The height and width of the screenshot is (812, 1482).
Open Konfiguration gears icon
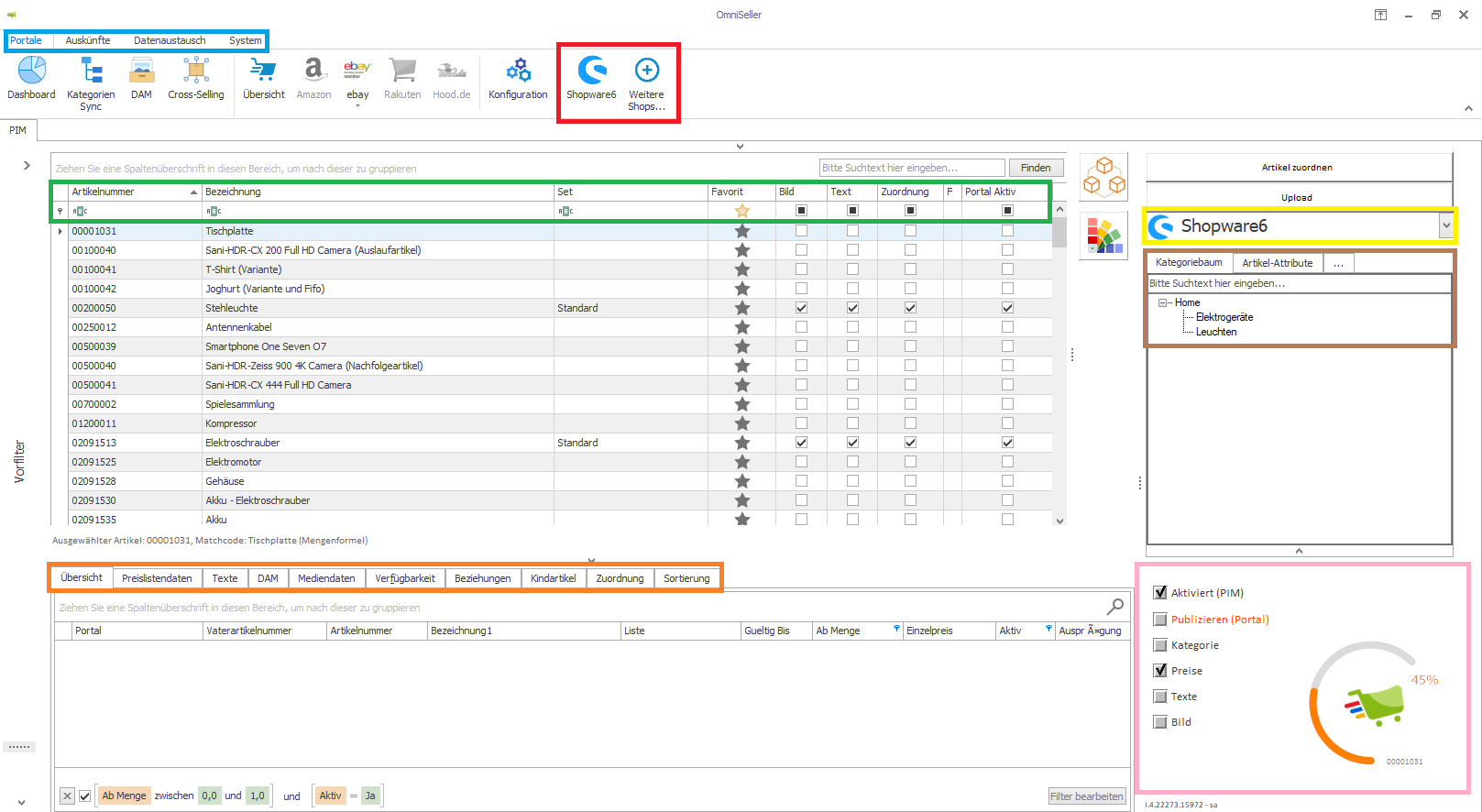pyautogui.click(x=518, y=71)
